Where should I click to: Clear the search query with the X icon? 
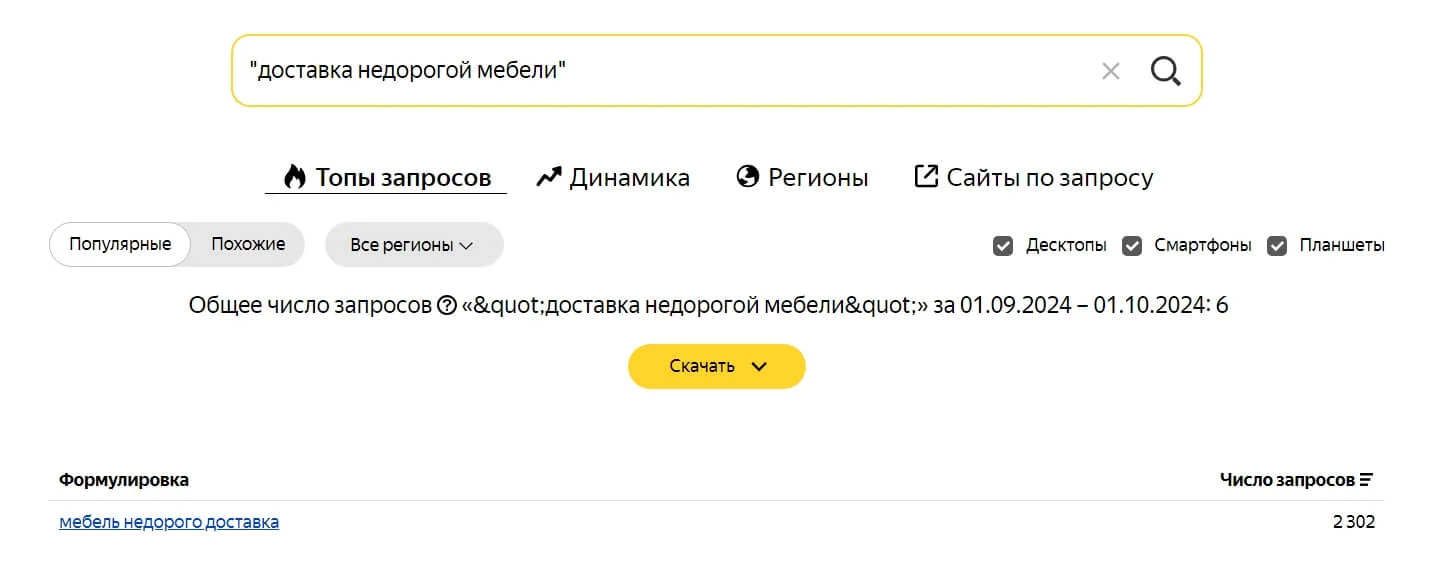click(x=1110, y=71)
